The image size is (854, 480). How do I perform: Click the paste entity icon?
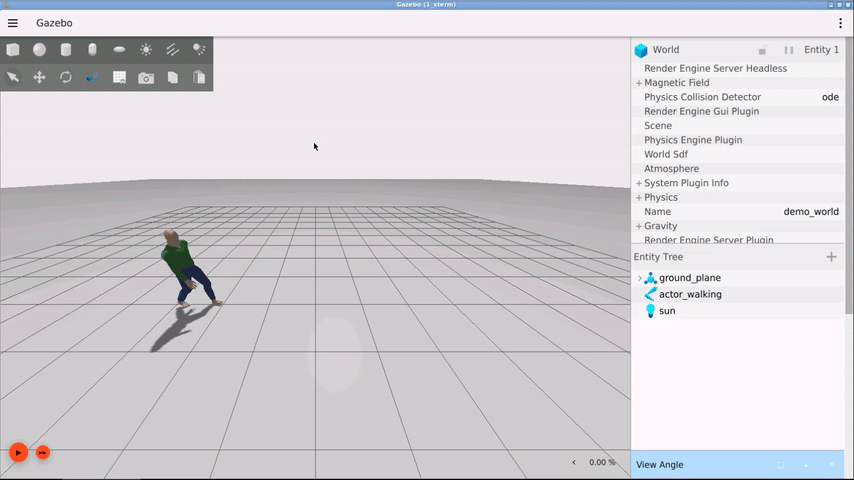pos(199,77)
